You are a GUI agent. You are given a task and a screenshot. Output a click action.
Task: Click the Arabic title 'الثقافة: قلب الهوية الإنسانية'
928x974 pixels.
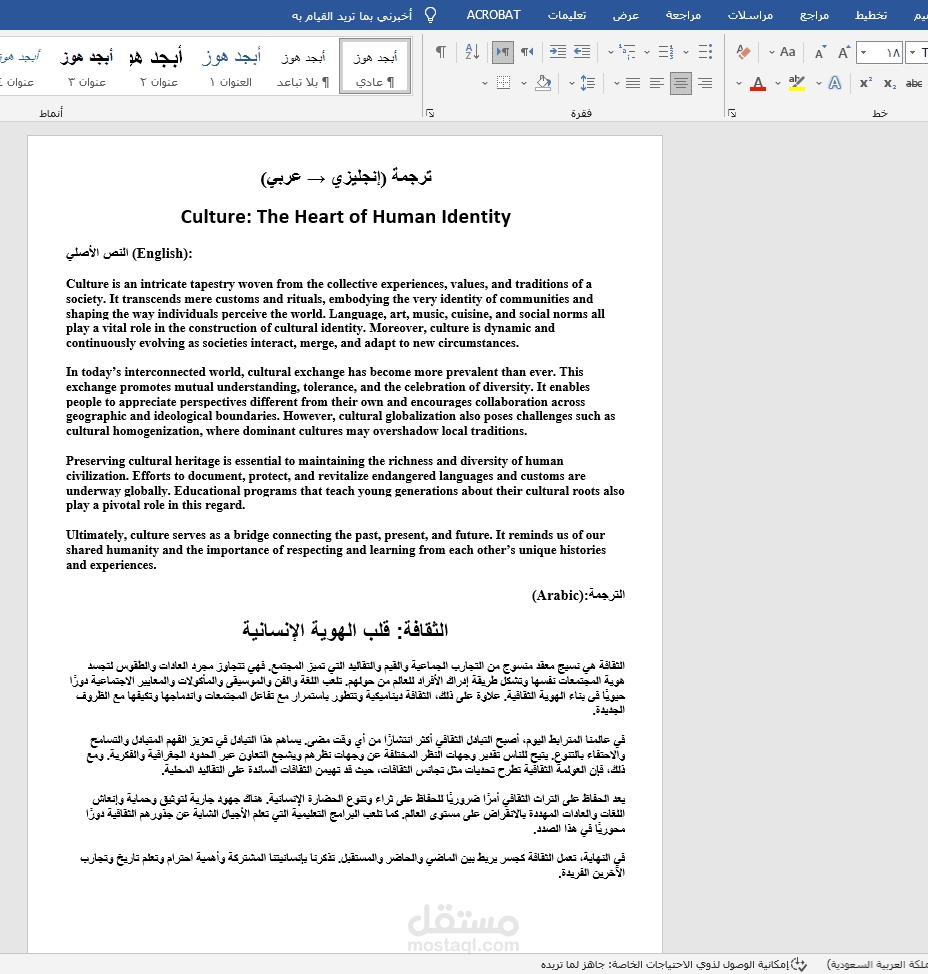pyautogui.click(x=345, y=629)
